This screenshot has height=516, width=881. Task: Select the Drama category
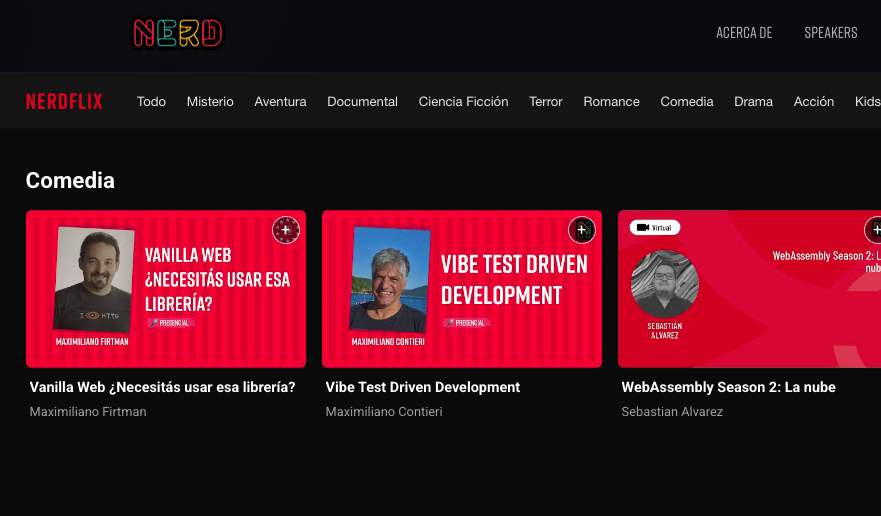pyautogui.click(x=753, y=101)
